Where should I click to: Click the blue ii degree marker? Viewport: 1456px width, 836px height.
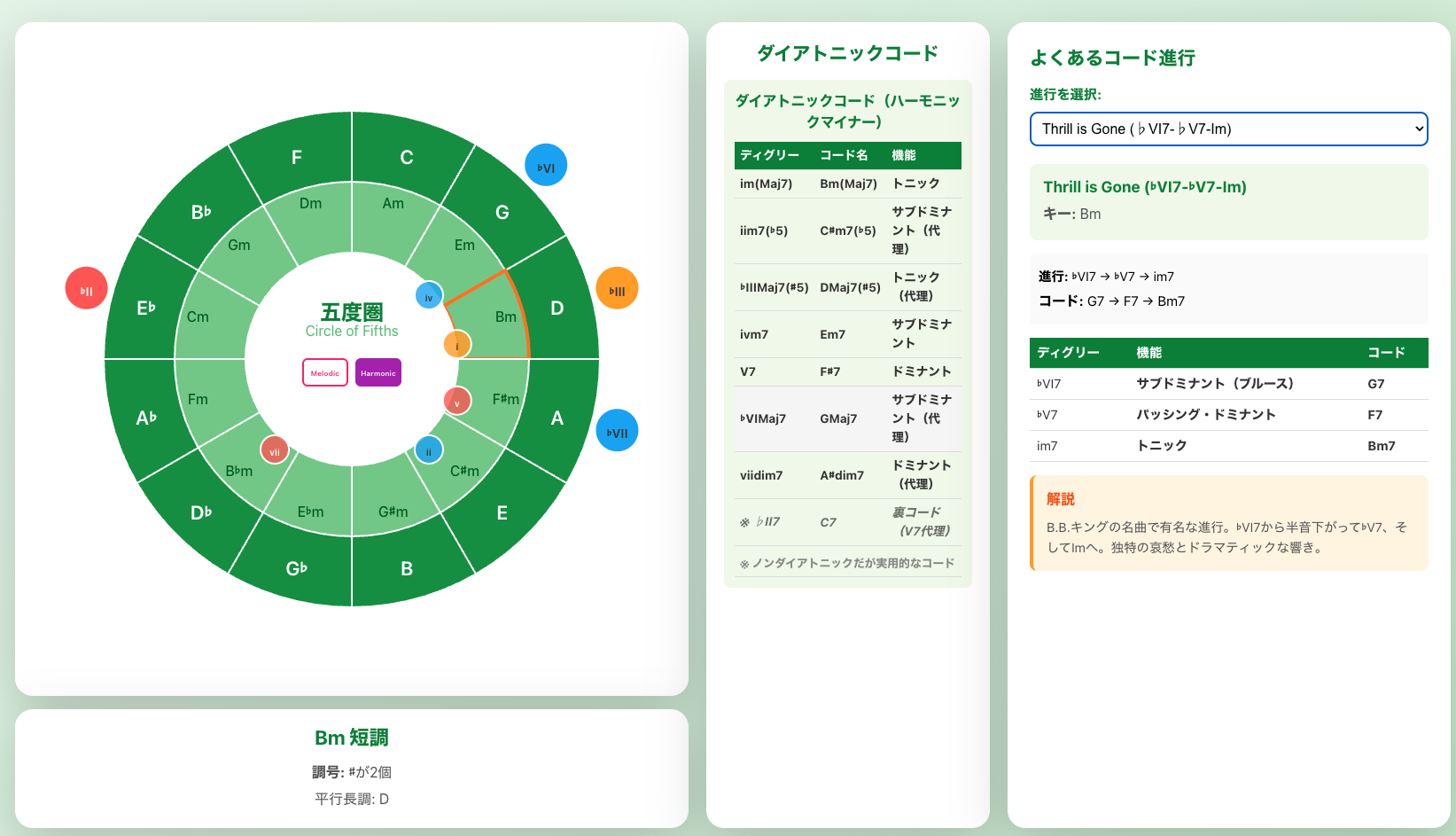pyautogui.click(x=429, y=450)
